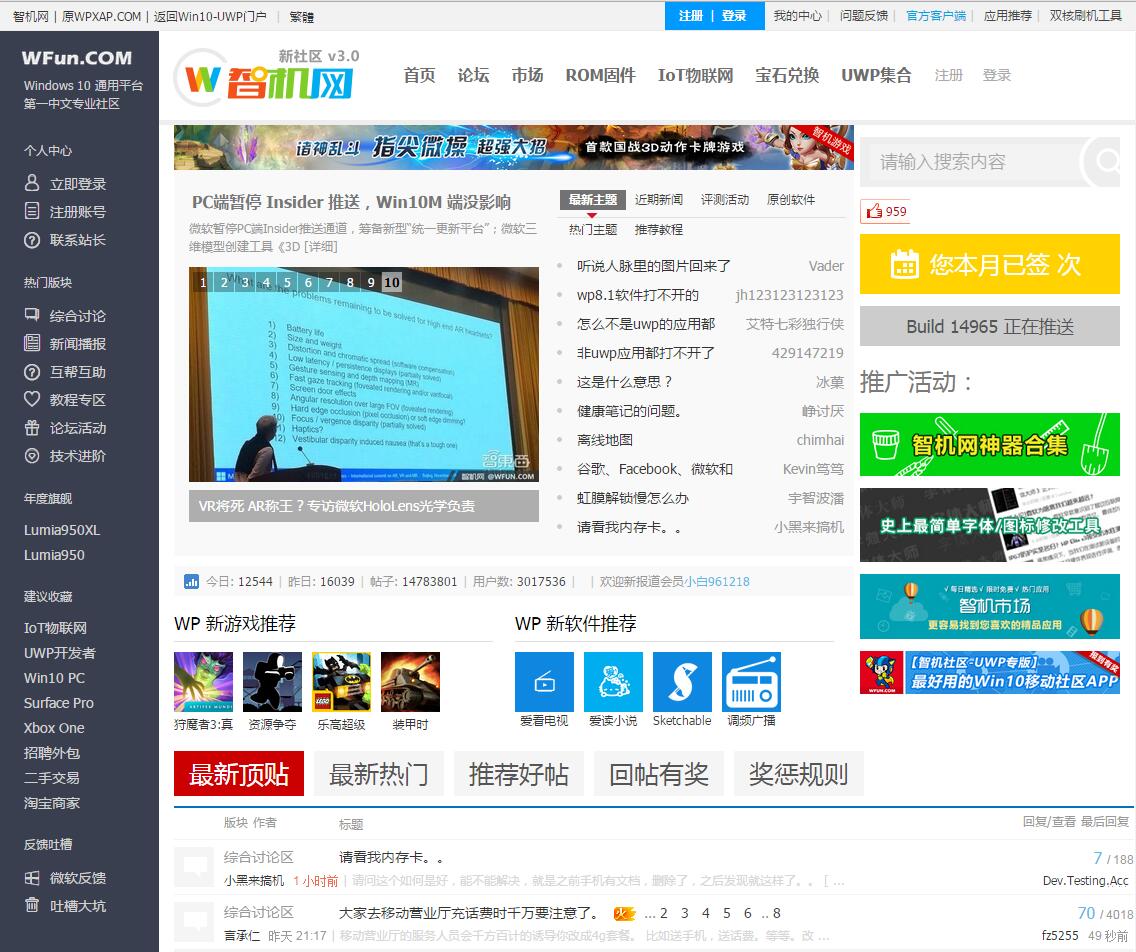This screenshot has height=952, width=1136.
Task: Open 官方客户端 link in top bar
Action: pyautogui.click(x=936, y=15)
